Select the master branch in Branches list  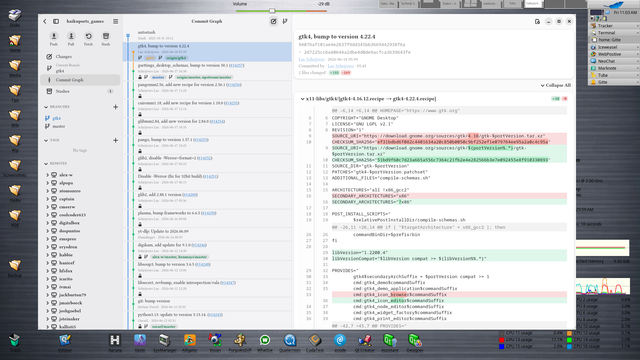[58, 126]
